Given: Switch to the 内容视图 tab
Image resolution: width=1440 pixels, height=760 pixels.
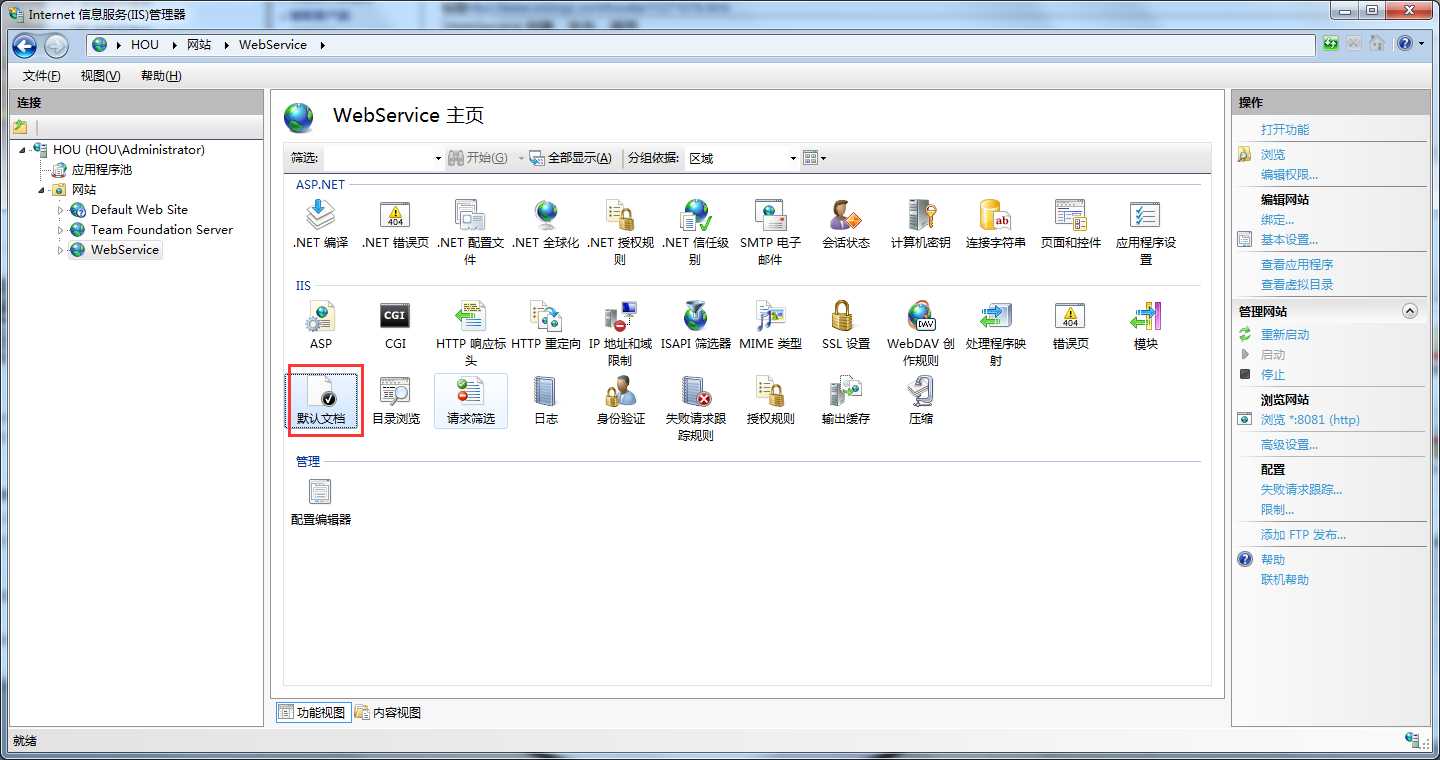Looking at the screenshot, I should coord(388,712).
